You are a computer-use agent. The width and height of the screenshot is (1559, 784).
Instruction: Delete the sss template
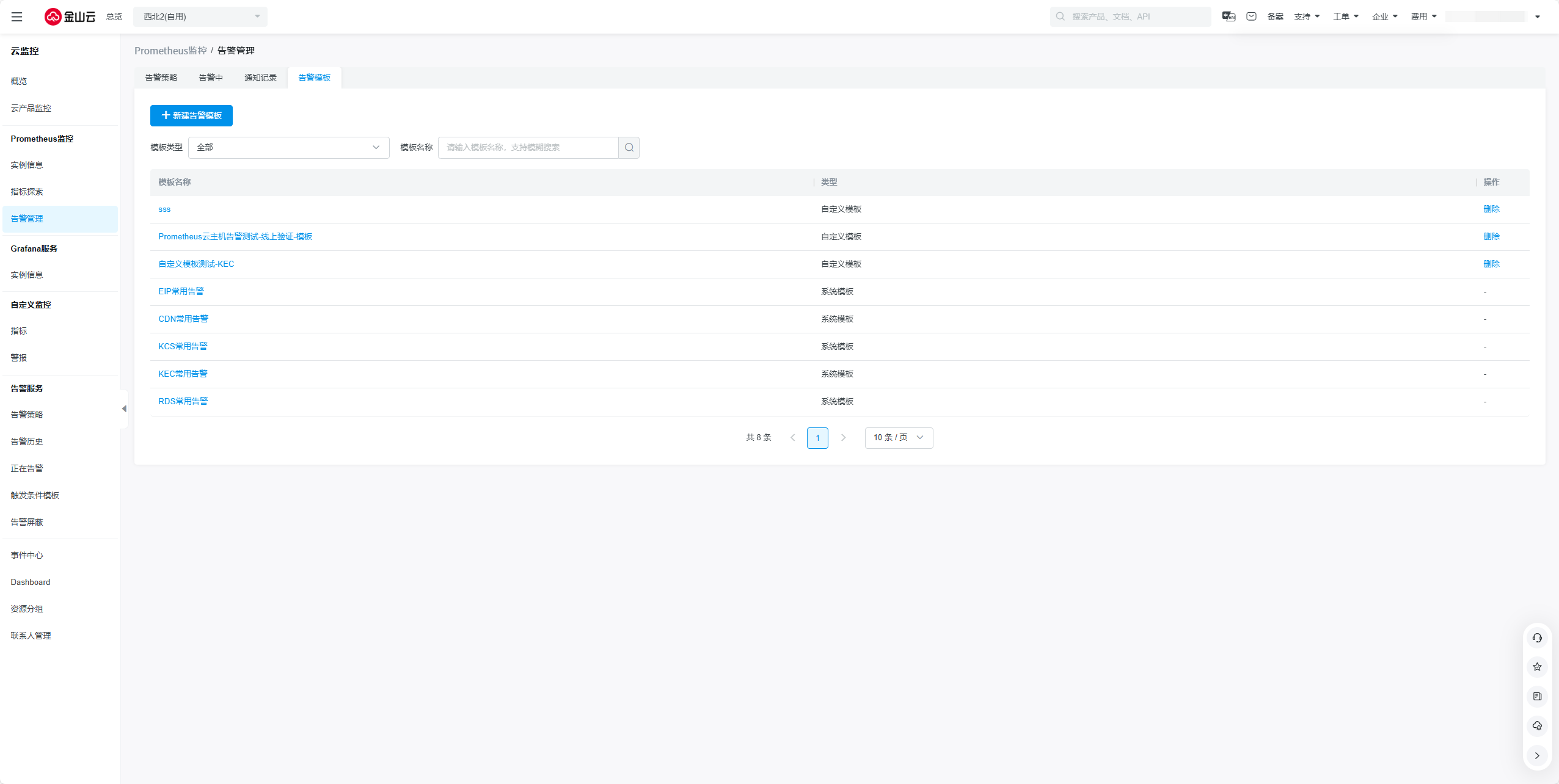tap(1491, 209)
